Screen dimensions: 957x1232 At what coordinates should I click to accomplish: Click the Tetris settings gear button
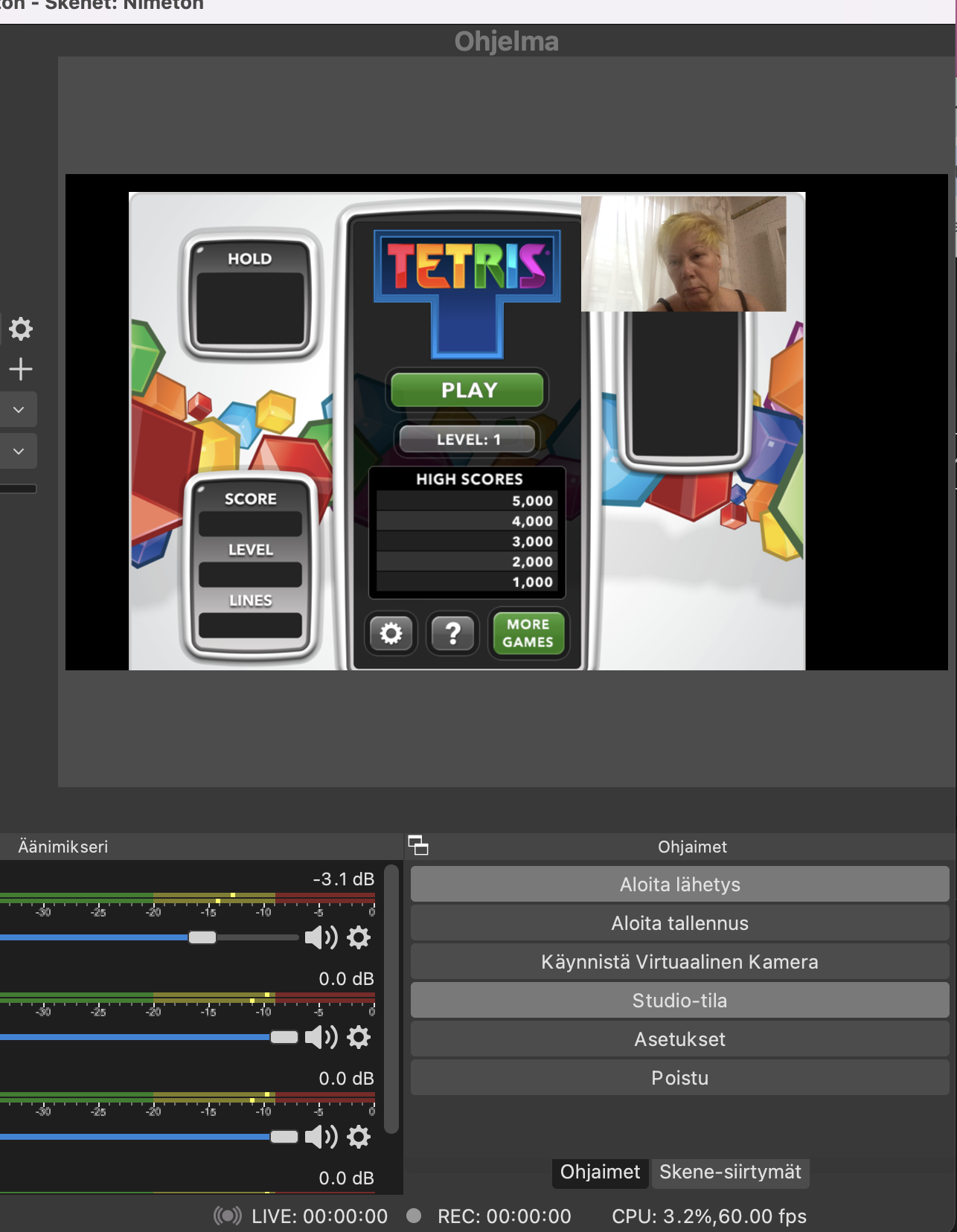point(391,634)
